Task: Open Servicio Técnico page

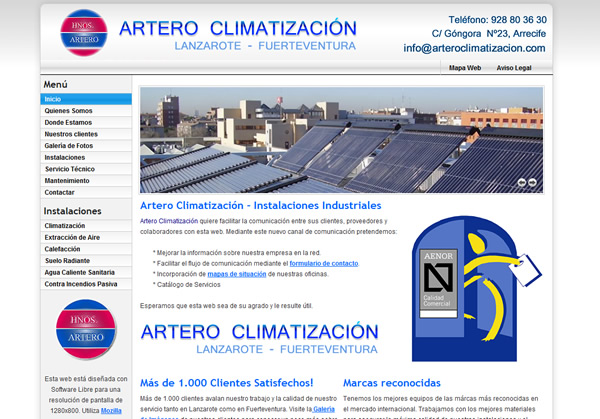Action: [x=86, y=169]
